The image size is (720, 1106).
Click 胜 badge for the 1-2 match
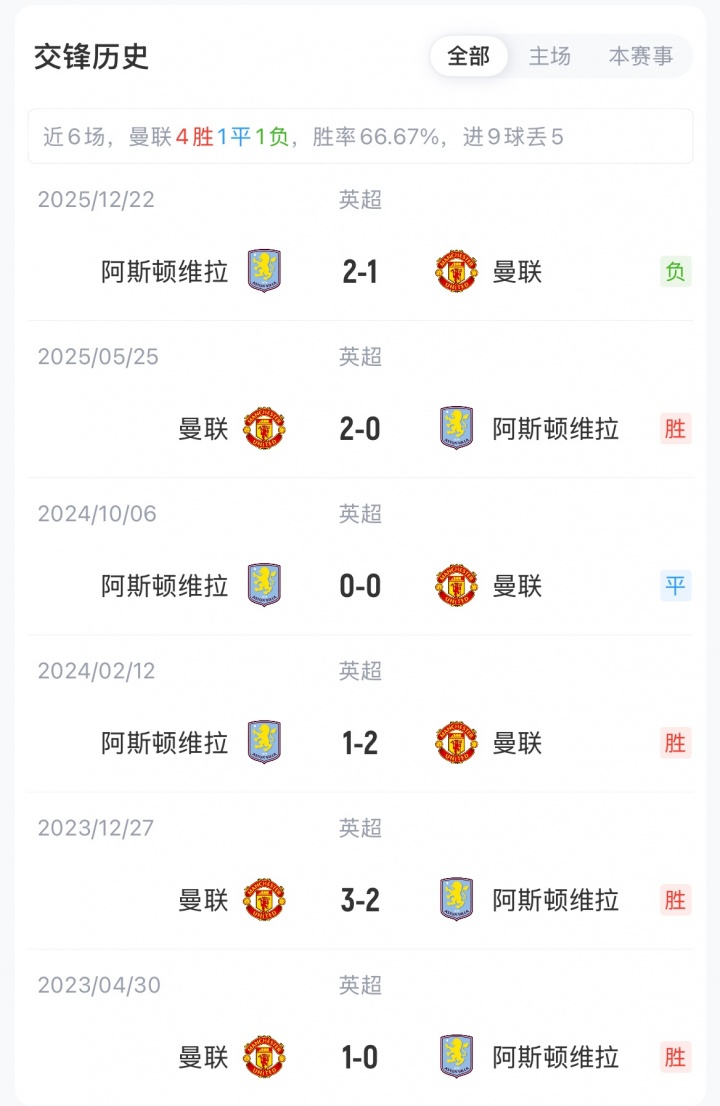pyautogui.click(x=675, y=743)
